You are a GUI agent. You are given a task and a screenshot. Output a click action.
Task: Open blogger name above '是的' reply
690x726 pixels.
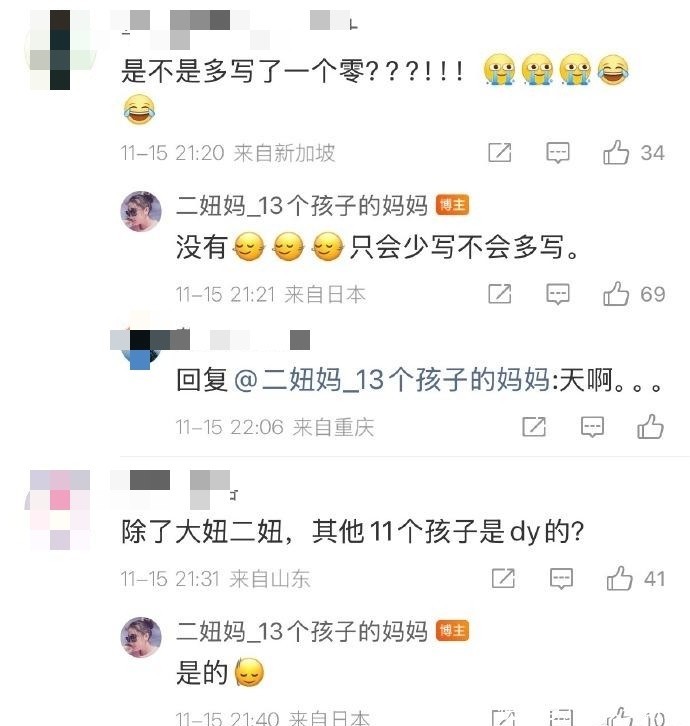pyautogui.click(x=301, y=632)
